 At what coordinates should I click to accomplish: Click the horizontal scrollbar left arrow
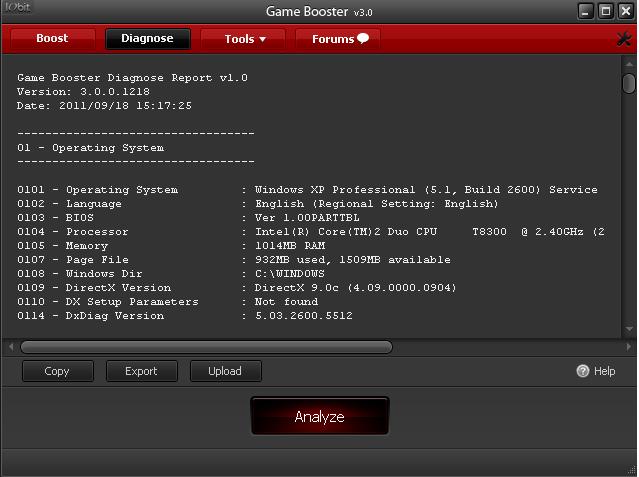11,347
